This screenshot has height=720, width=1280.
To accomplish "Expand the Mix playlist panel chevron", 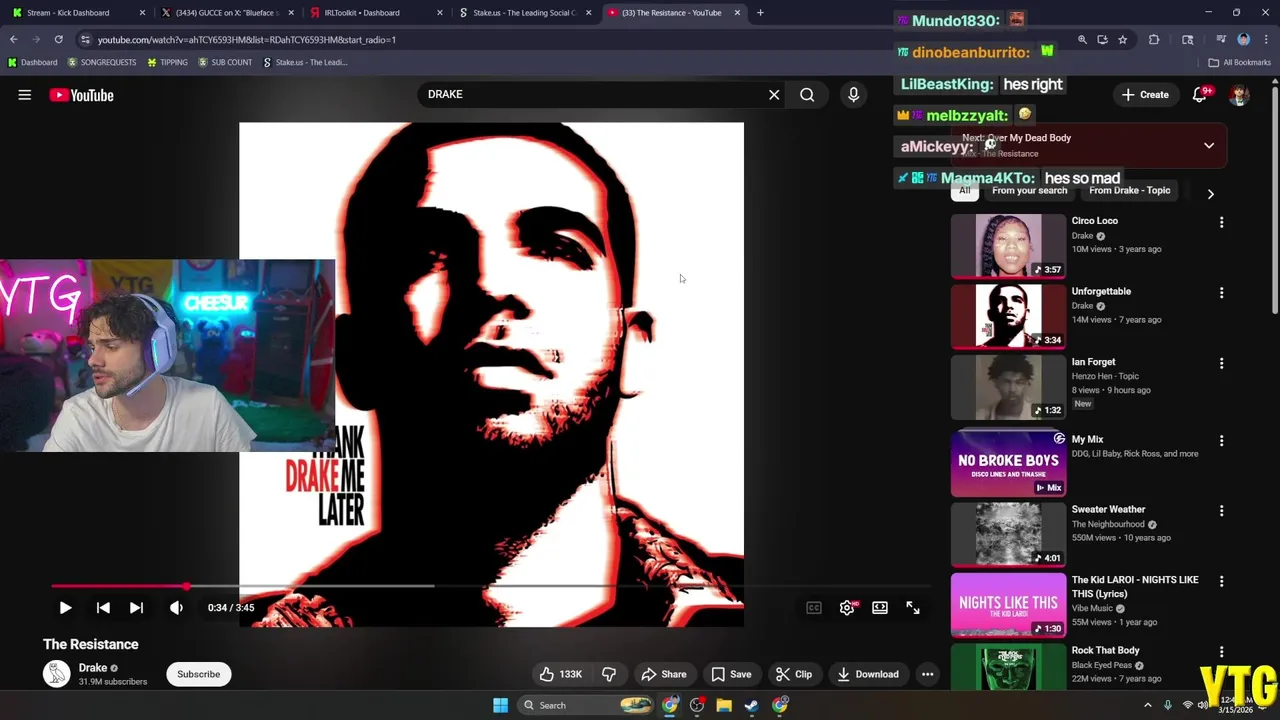I will click(x=1209, y=146).
